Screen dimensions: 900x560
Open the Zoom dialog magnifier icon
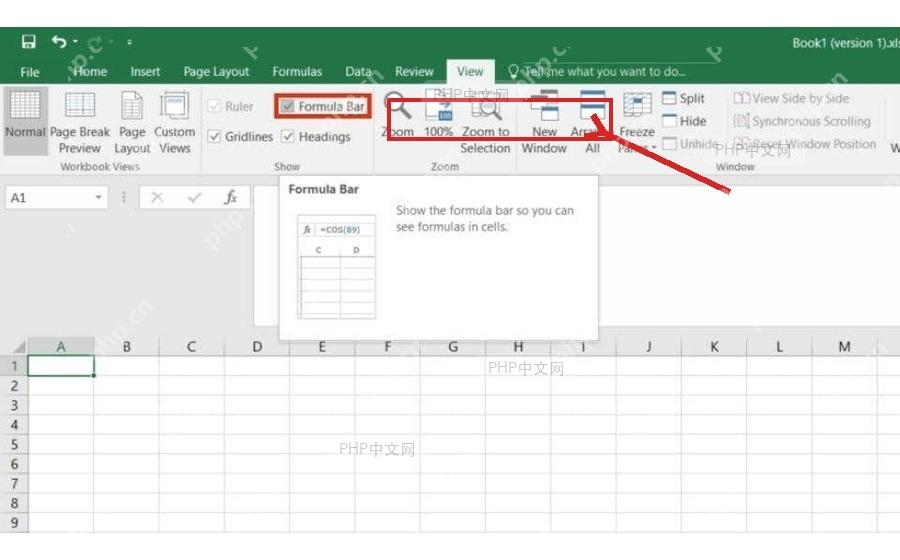[397, 106]
